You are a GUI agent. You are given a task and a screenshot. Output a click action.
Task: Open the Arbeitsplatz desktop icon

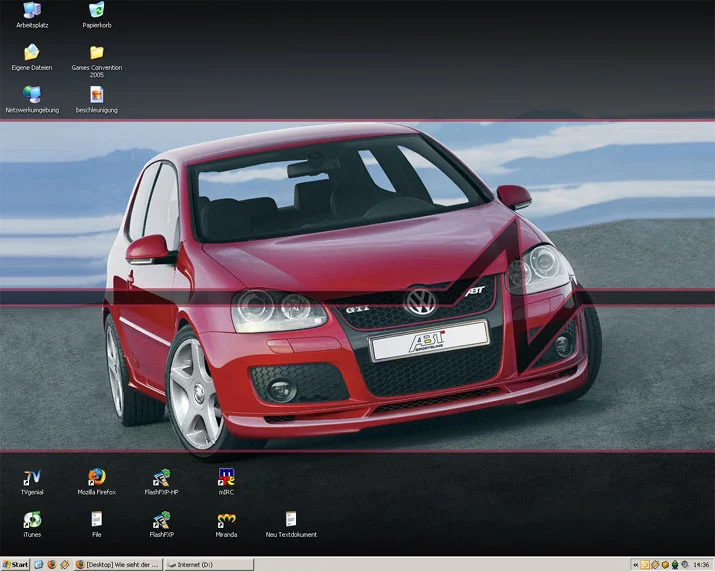pyautogui.click(x=32, y=12)
